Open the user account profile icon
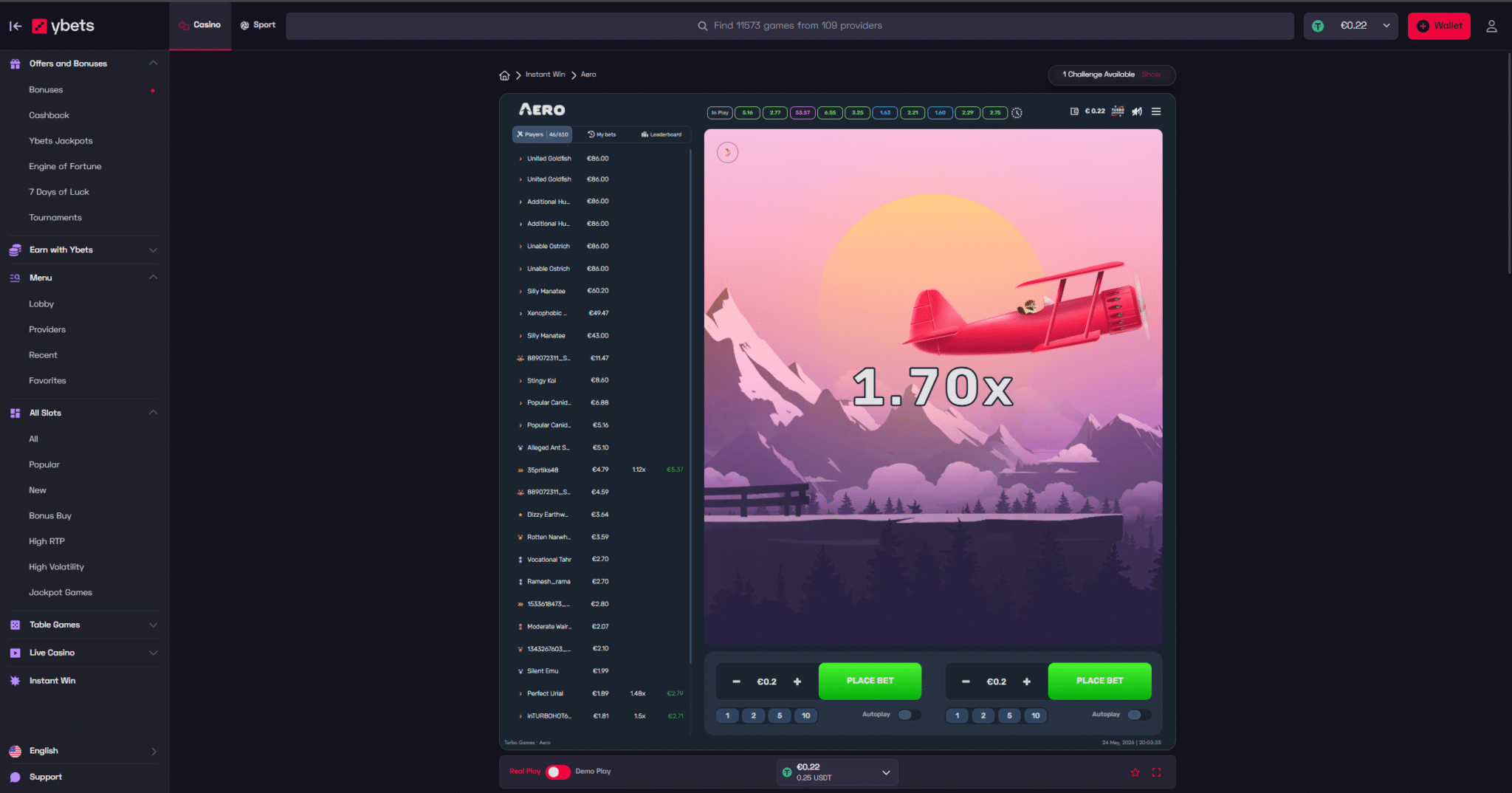1512x793 pixels. click(1491, 26)
